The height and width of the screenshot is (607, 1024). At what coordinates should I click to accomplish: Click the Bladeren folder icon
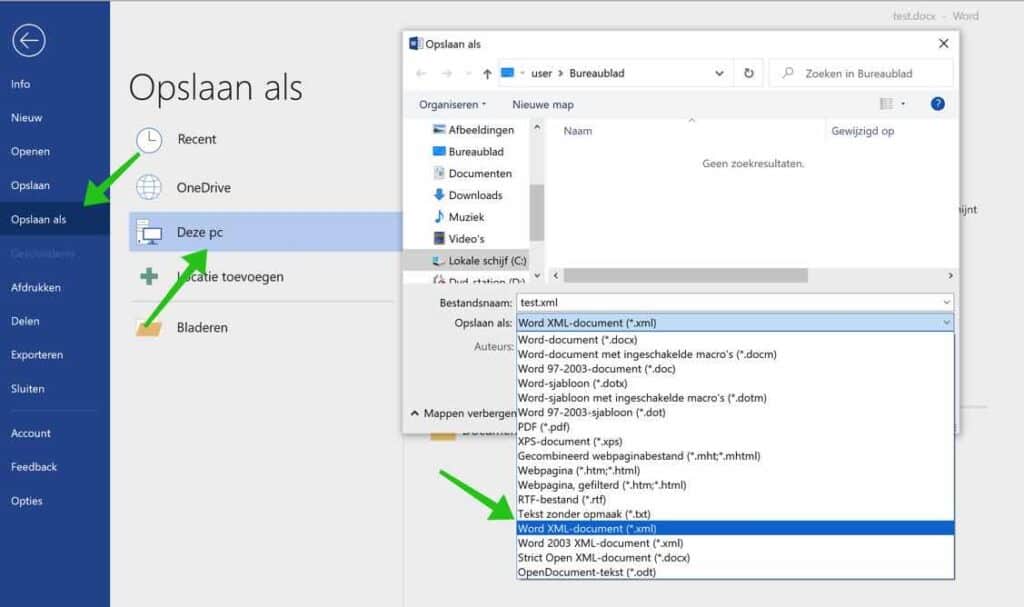(149, 328)
